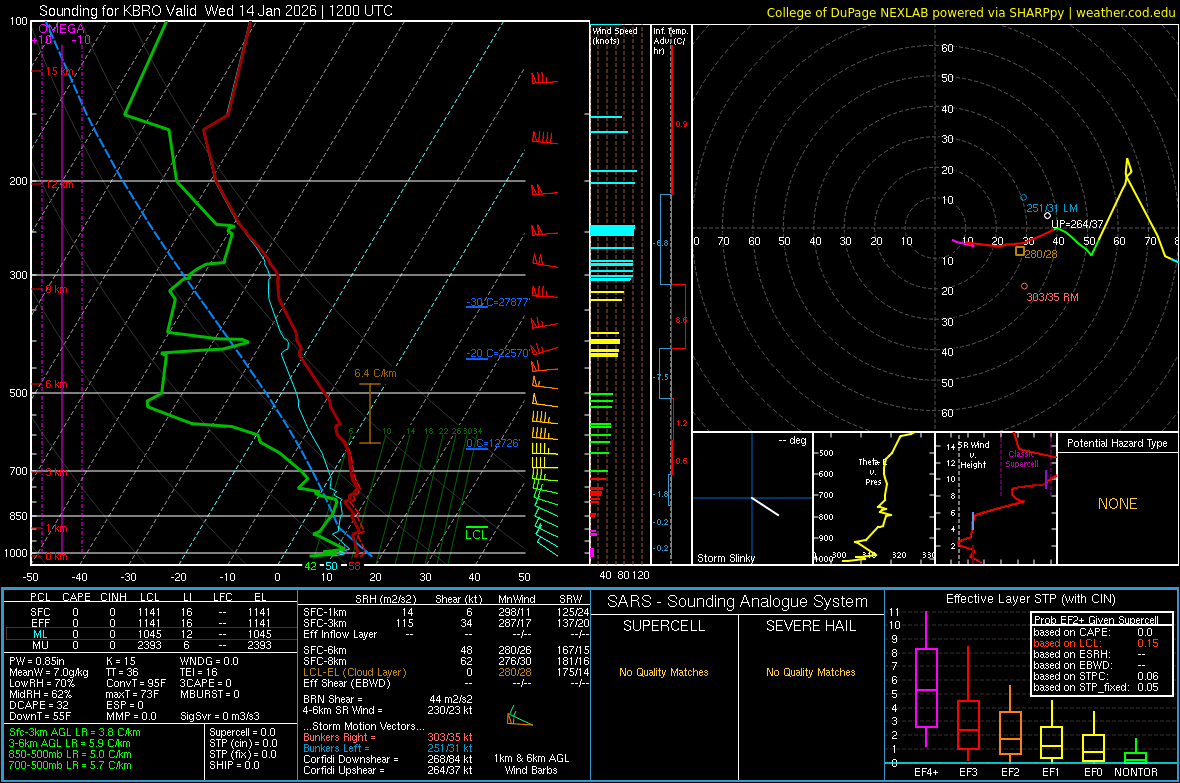Click the K = 15 index value
This screenshot has width=1180, height=783.
click(x=120, y=661)
